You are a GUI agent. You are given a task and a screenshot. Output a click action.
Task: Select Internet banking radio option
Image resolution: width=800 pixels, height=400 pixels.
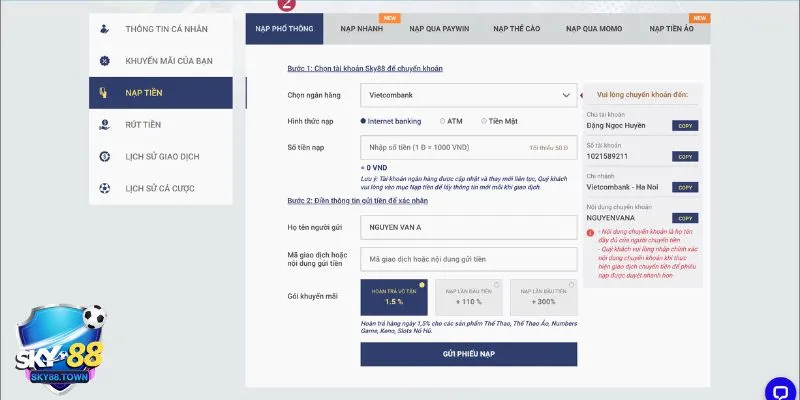[391, 121]
